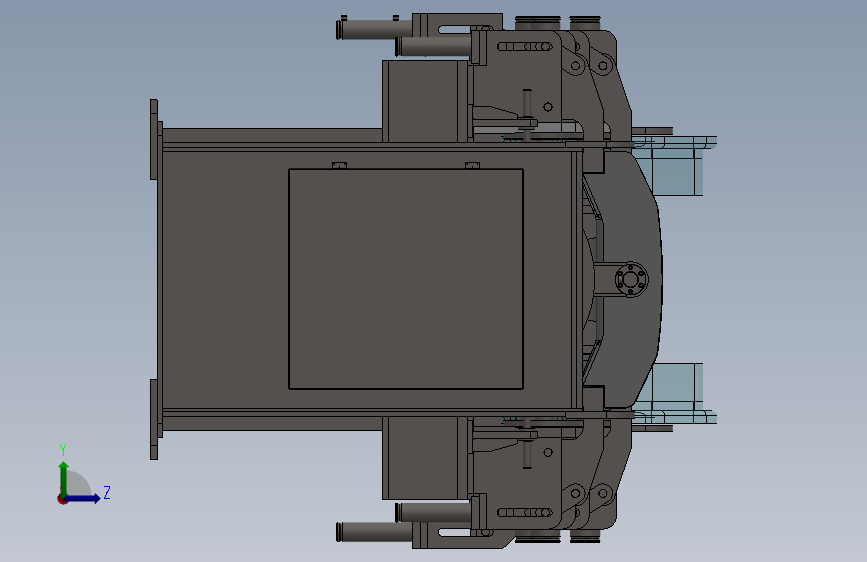
Task: Click the green "Y" triad label
Action: pos(63,449)
